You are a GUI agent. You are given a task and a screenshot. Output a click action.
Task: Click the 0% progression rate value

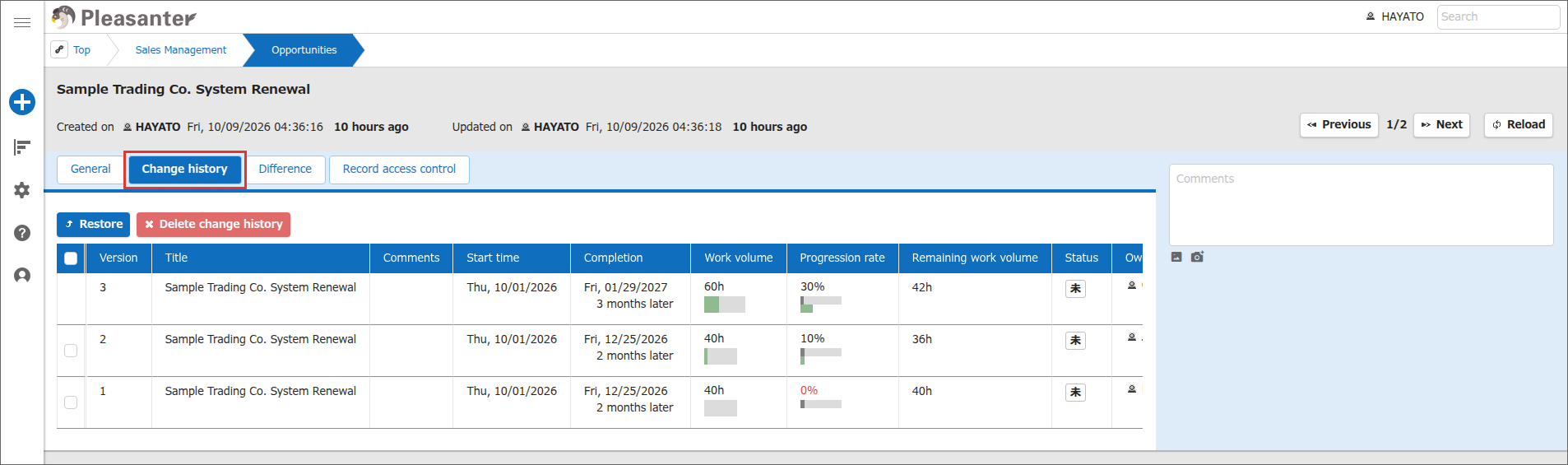(x=810, y=391)
